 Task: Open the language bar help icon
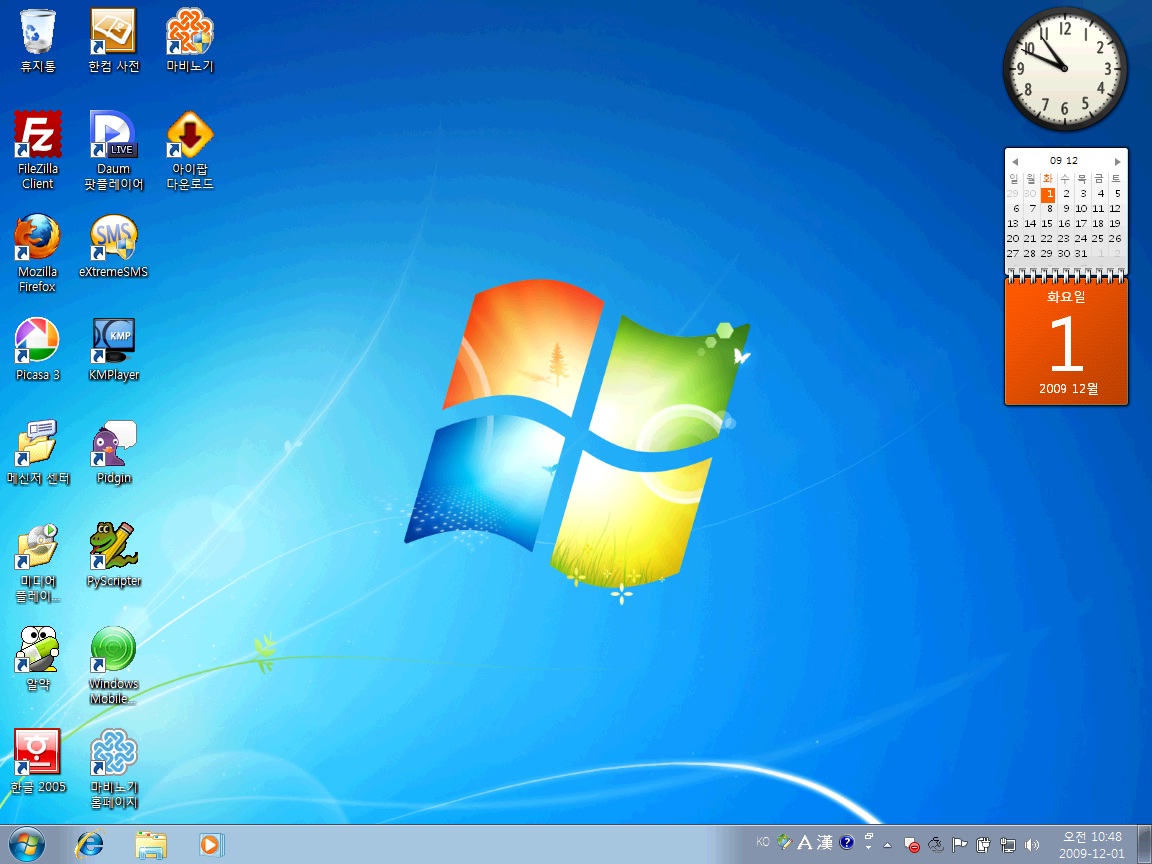(x=846, y=843)
